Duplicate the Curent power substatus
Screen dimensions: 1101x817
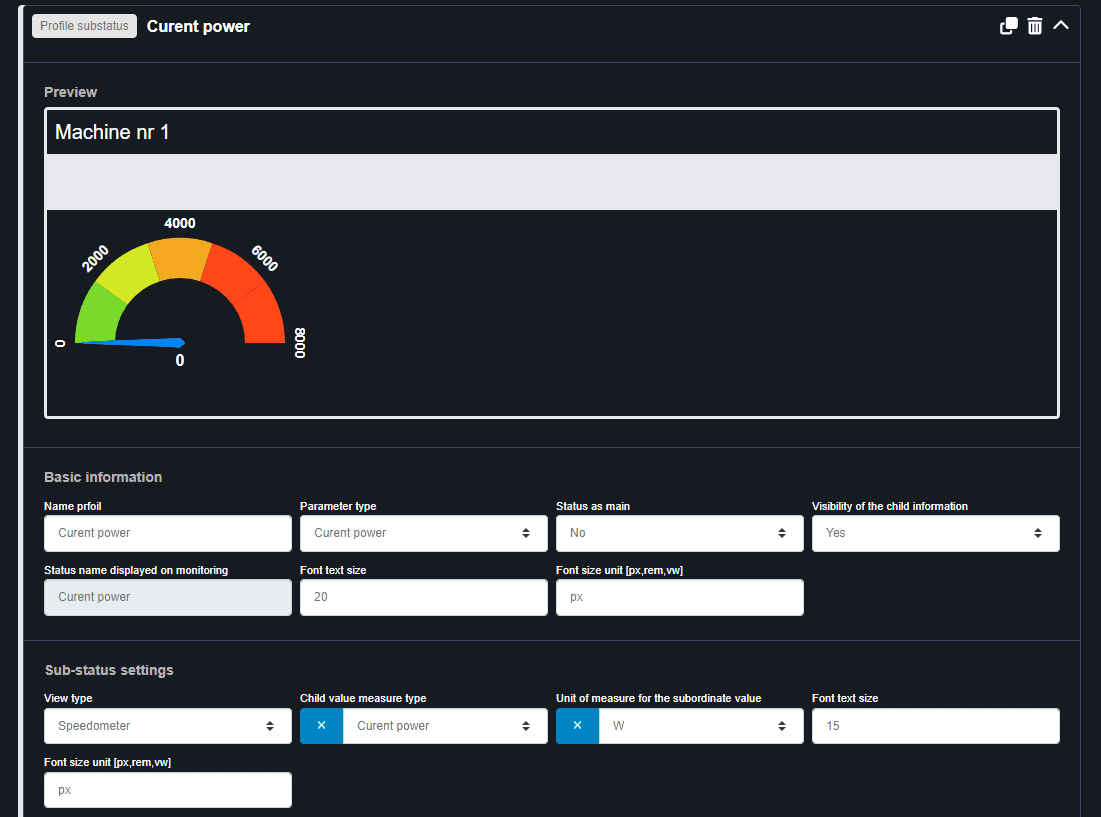(x=1008, y=26)
